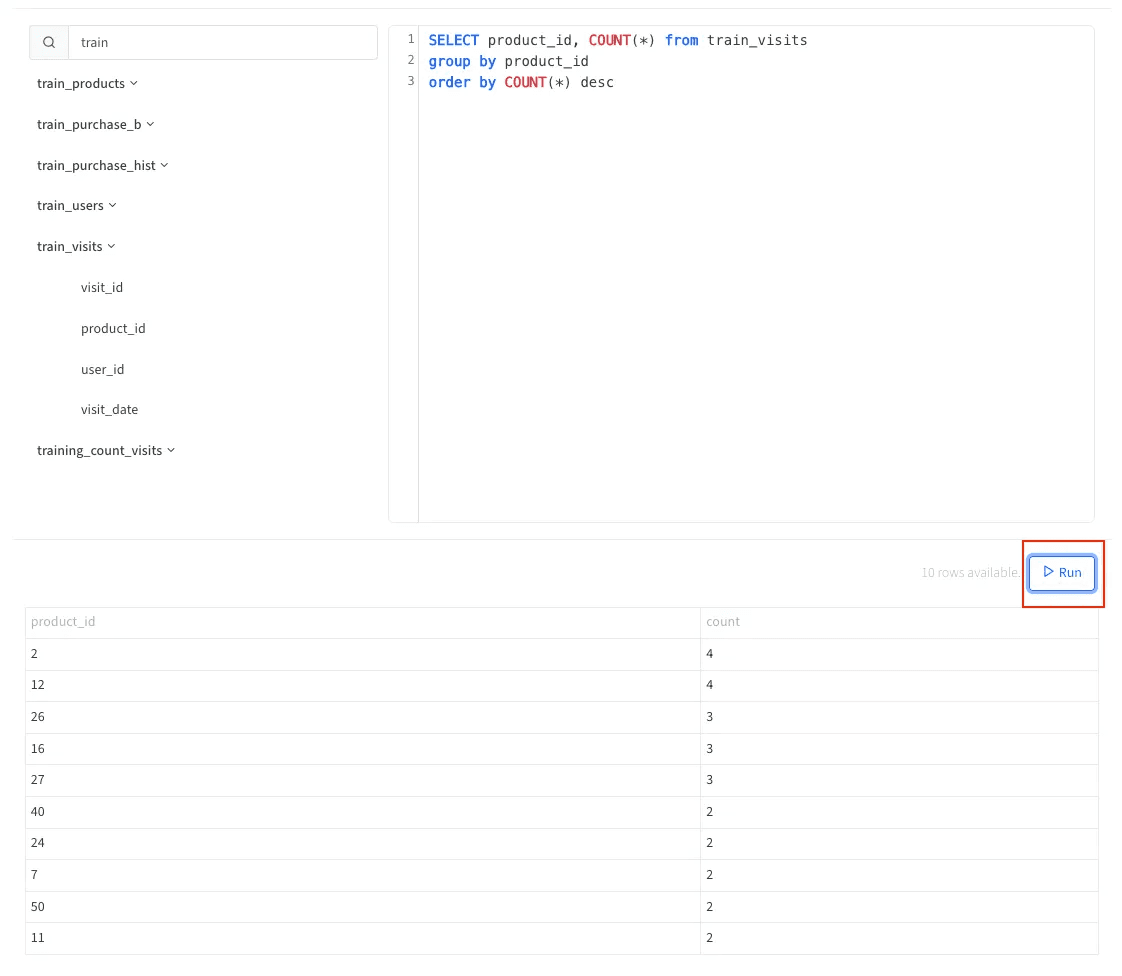Expand the train_products table chevron

[134, 83]
